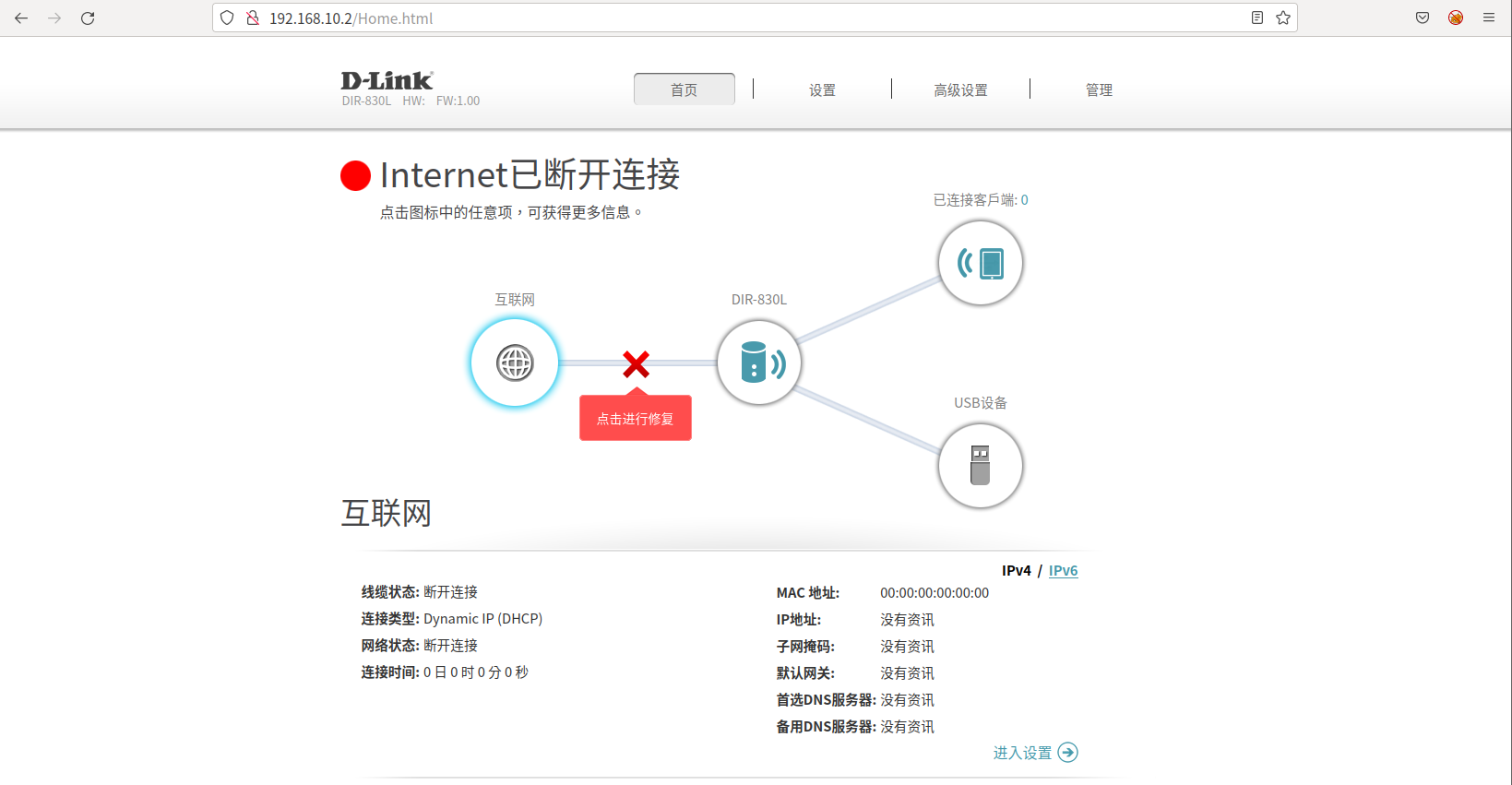Click the shield tracking protection icon

[x=227, y=18]
